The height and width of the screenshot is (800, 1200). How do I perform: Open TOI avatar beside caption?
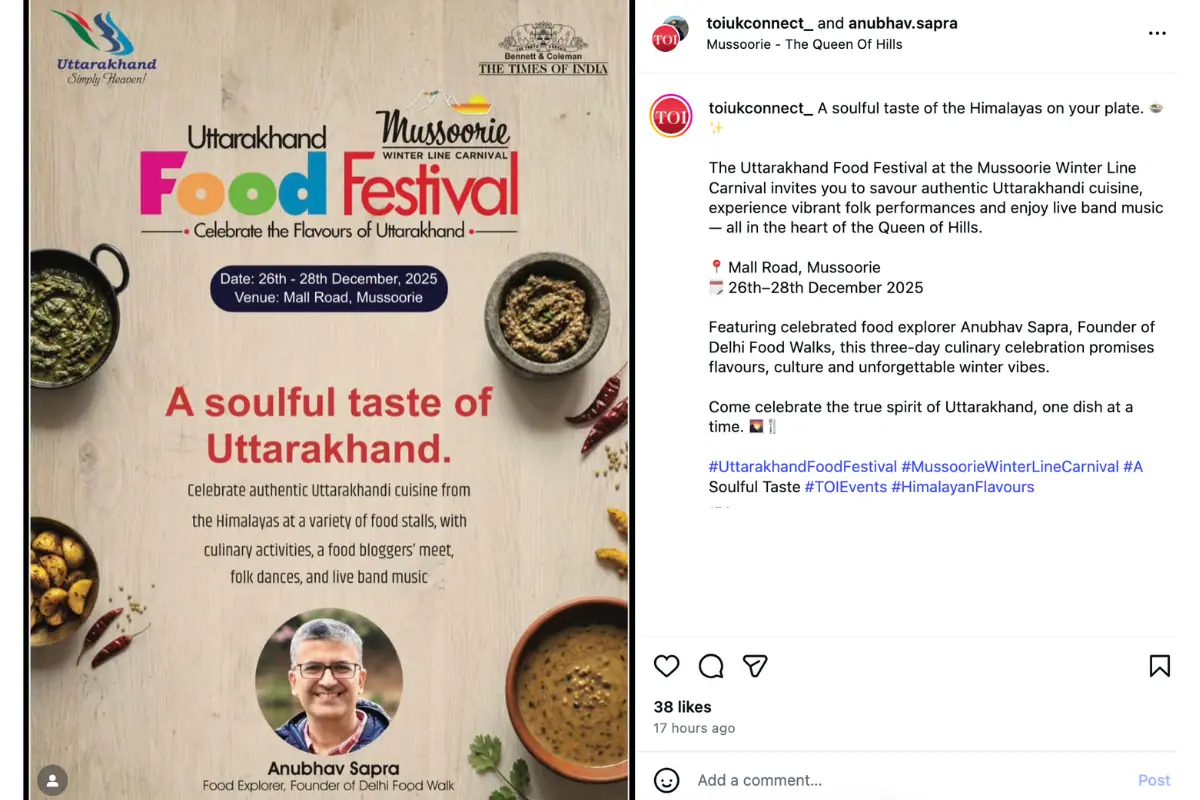point(671,116)
